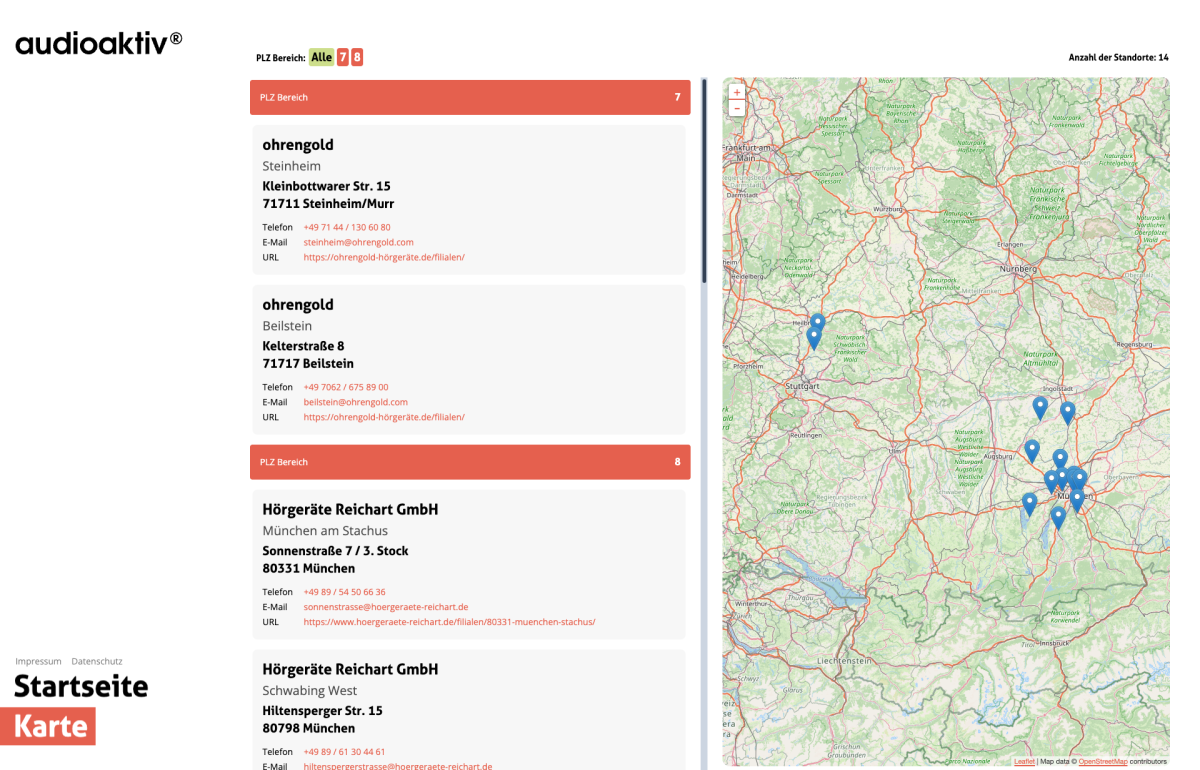This screenshot has width=1200, height=770.
Task: Collapse the PLZ Bereich 7 header
Action: 470,97
